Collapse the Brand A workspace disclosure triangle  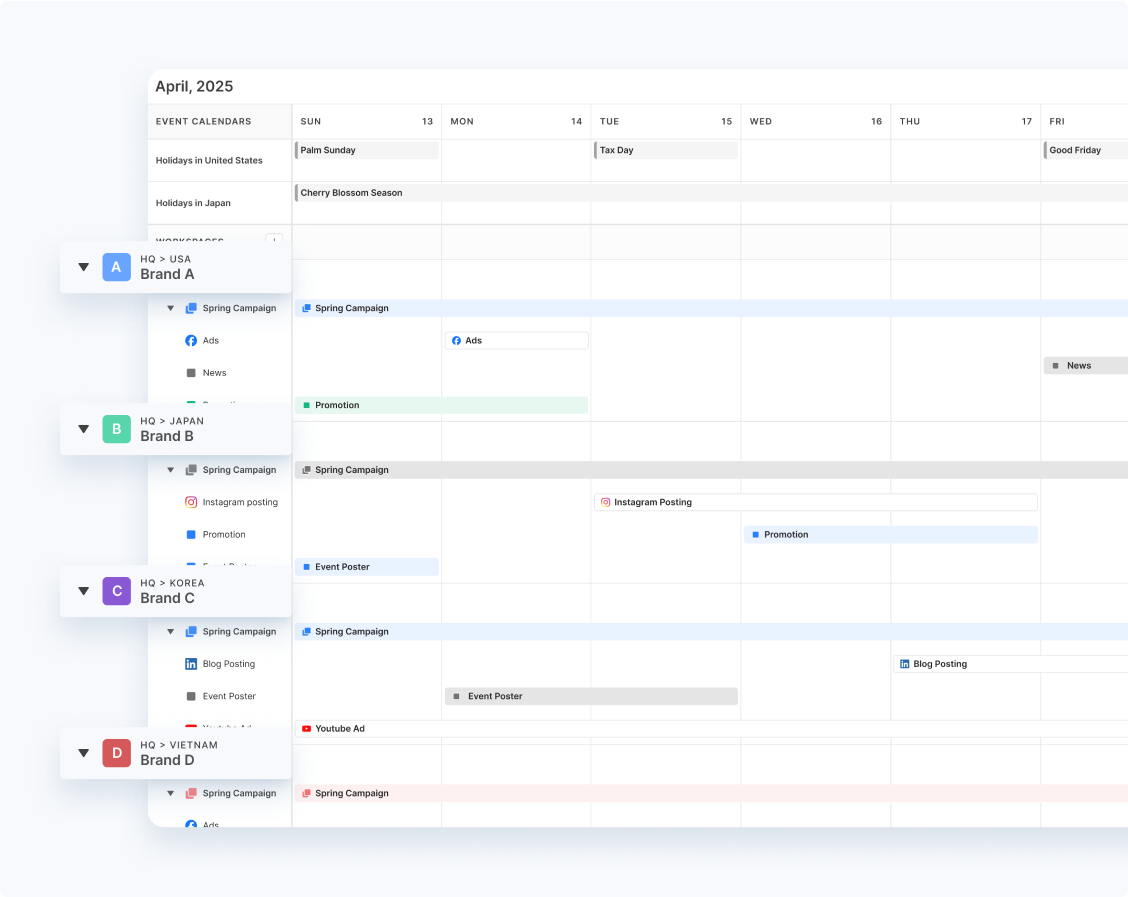click(84, 267)
